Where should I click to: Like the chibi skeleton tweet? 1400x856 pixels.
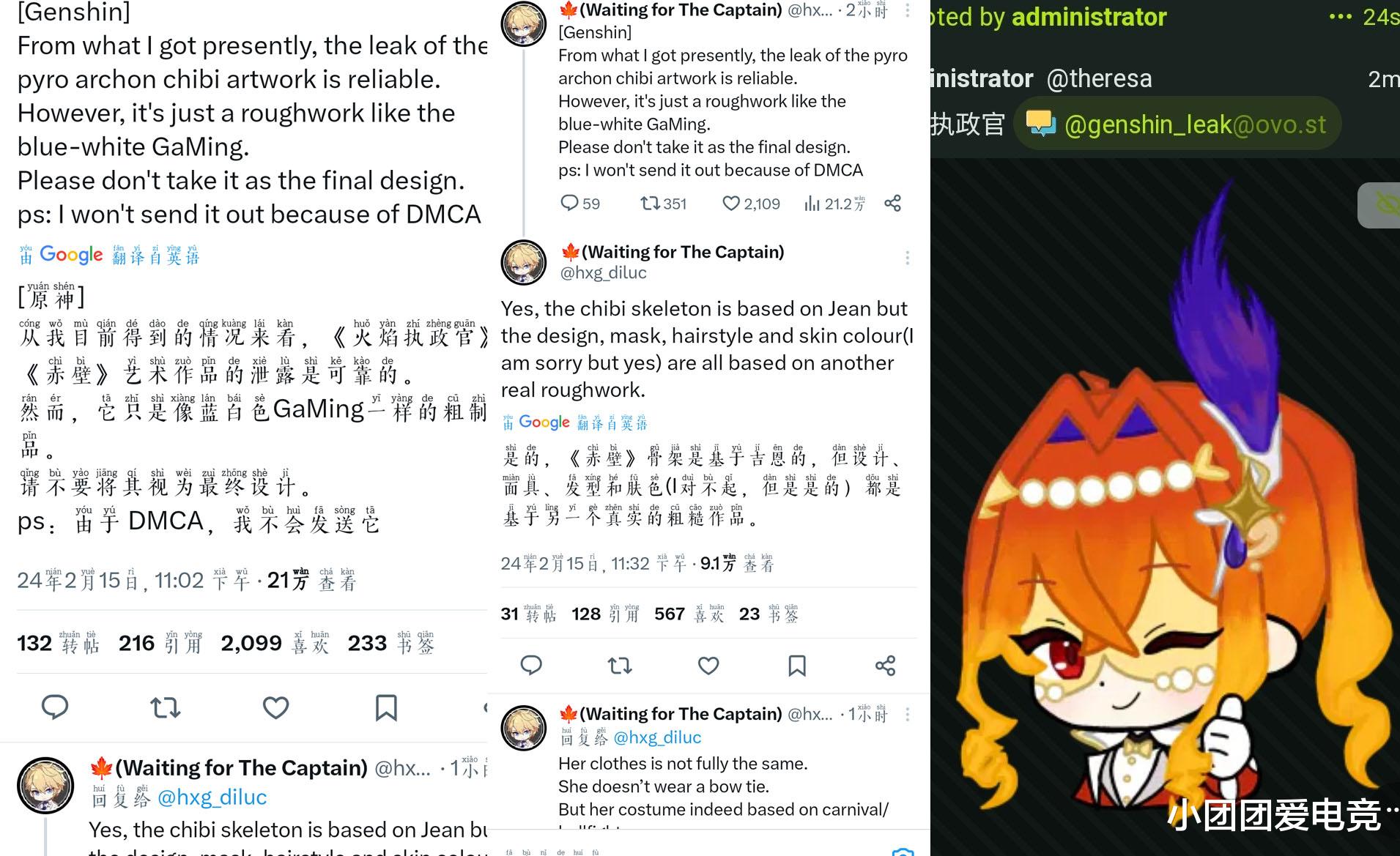708,665
